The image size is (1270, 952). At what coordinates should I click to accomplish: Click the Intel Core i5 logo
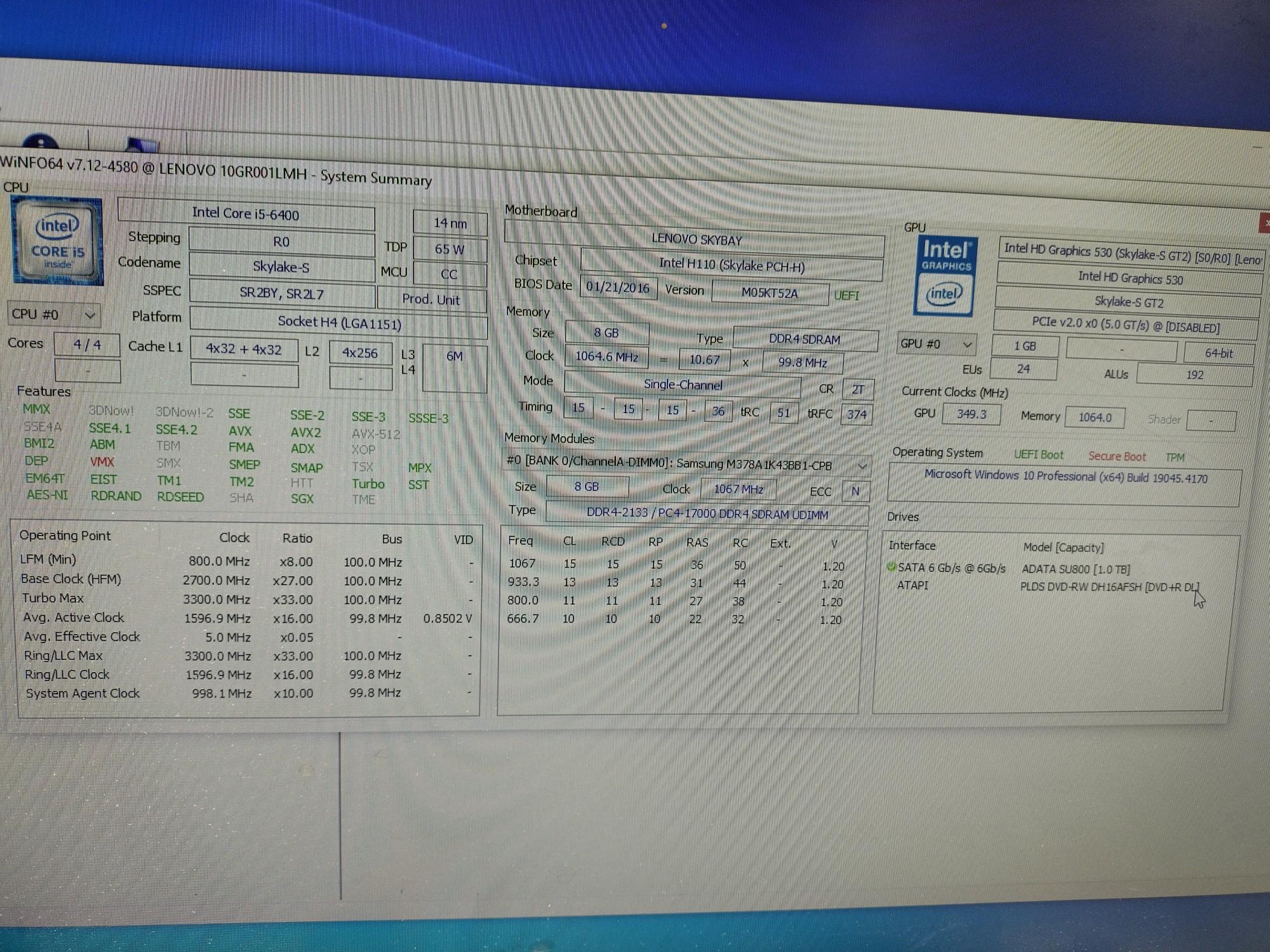point(57,242)
